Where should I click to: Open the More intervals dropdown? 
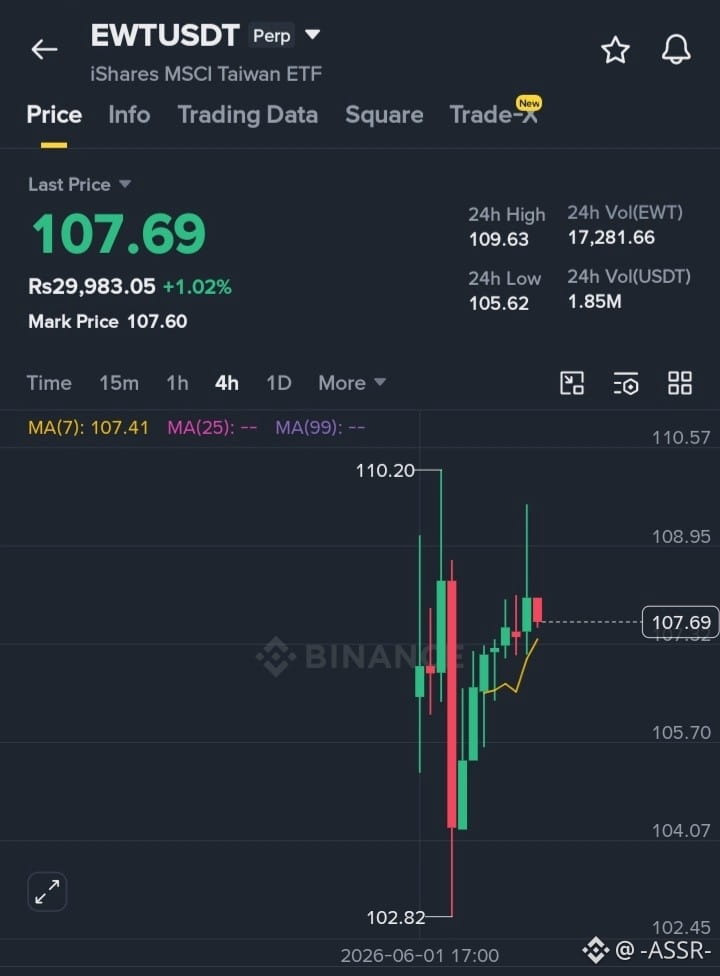click(x=352, y=383)
